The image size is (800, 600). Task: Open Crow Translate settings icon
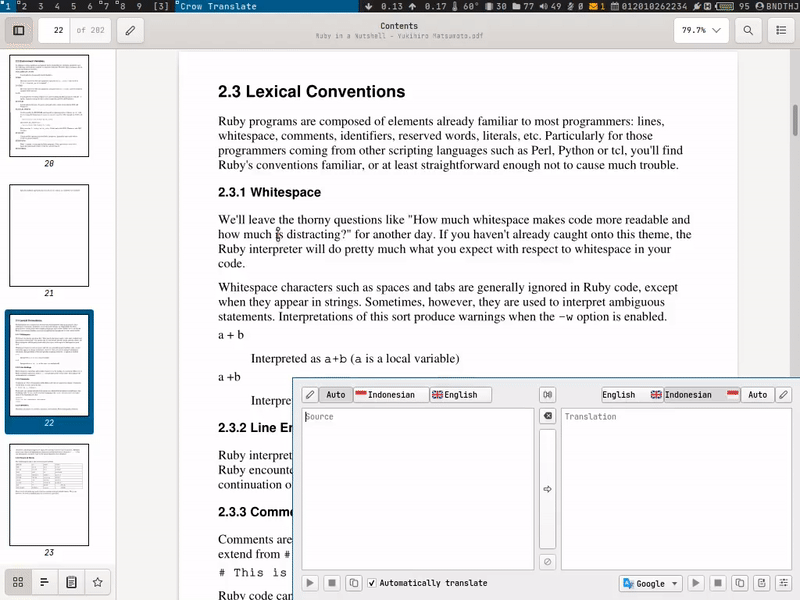pyautogui.click(x=783, y=583)
